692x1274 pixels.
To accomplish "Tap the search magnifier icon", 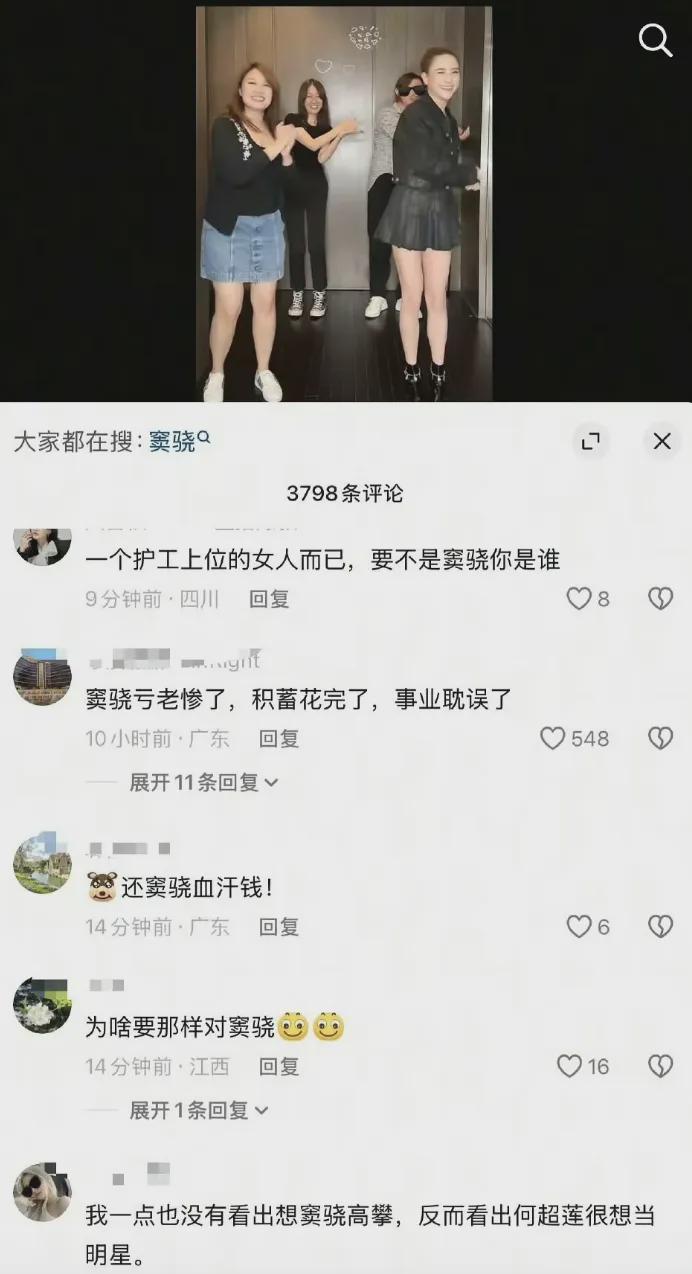I will click(656, 40).
